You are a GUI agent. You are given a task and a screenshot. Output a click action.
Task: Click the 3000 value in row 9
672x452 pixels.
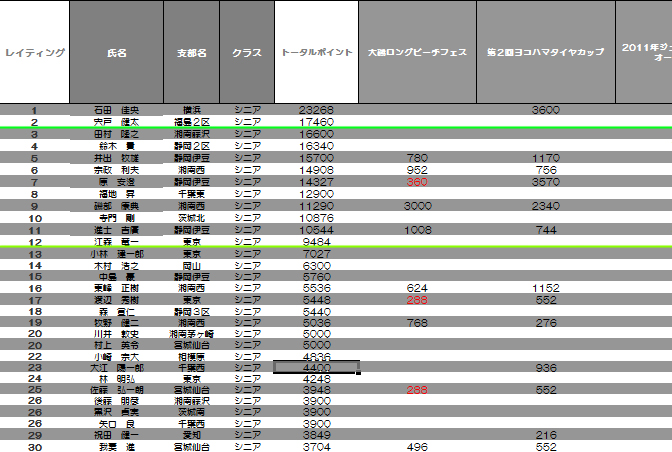[x=417, y=206]
